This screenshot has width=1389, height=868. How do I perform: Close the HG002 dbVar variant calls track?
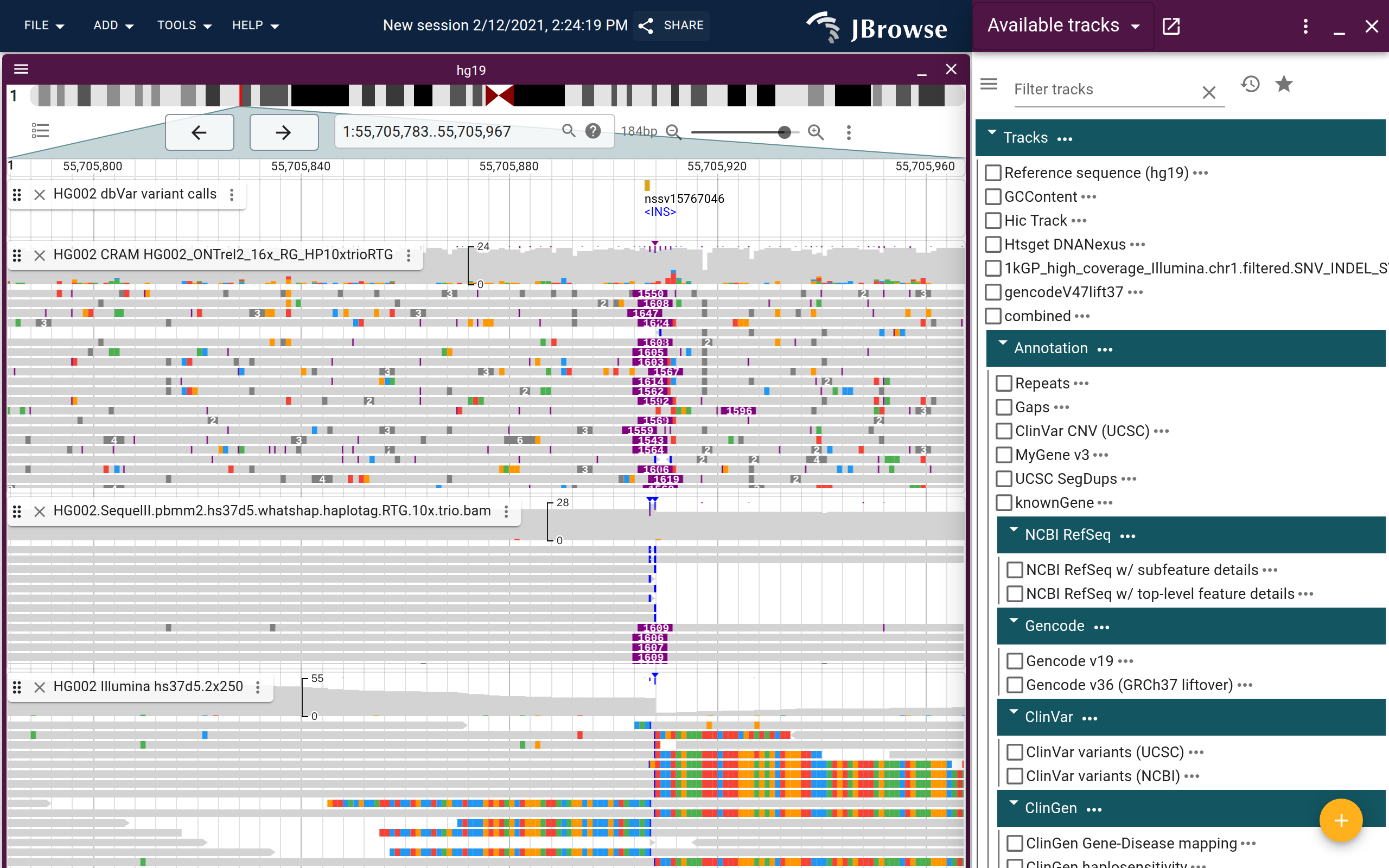(x=40, y=195)
